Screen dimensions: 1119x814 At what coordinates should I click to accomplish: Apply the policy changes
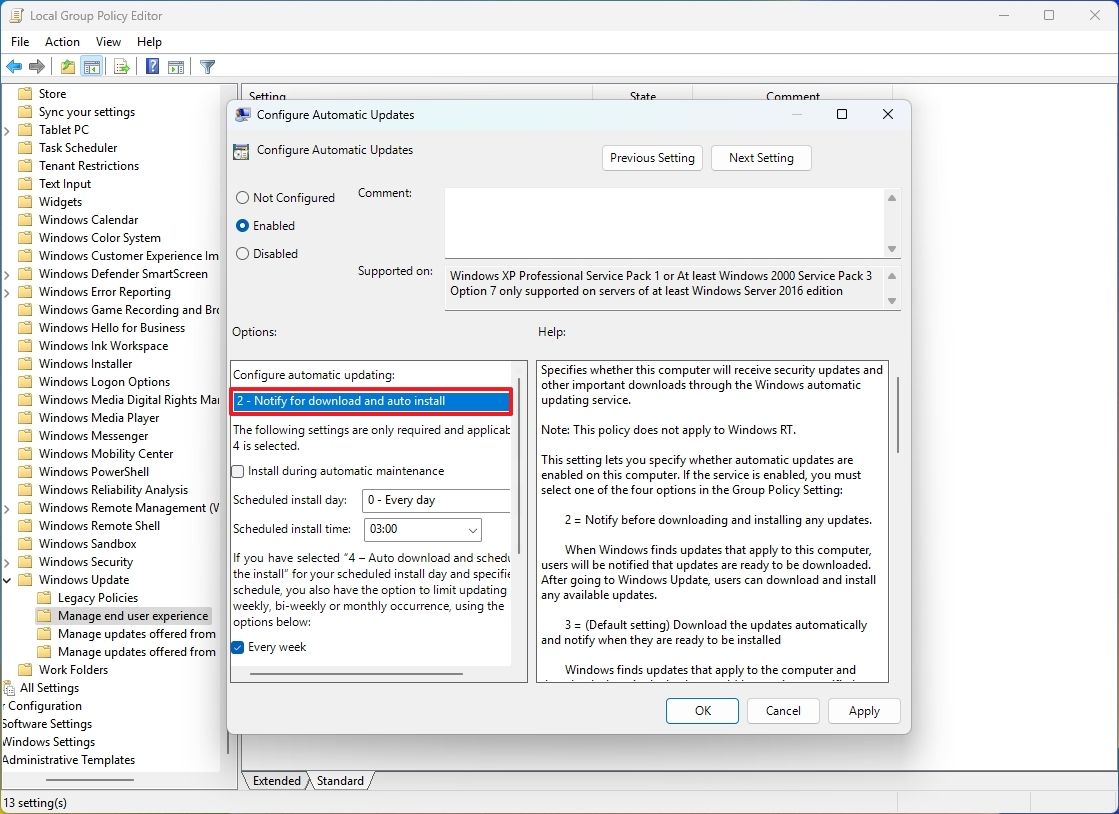click(863, 711)
